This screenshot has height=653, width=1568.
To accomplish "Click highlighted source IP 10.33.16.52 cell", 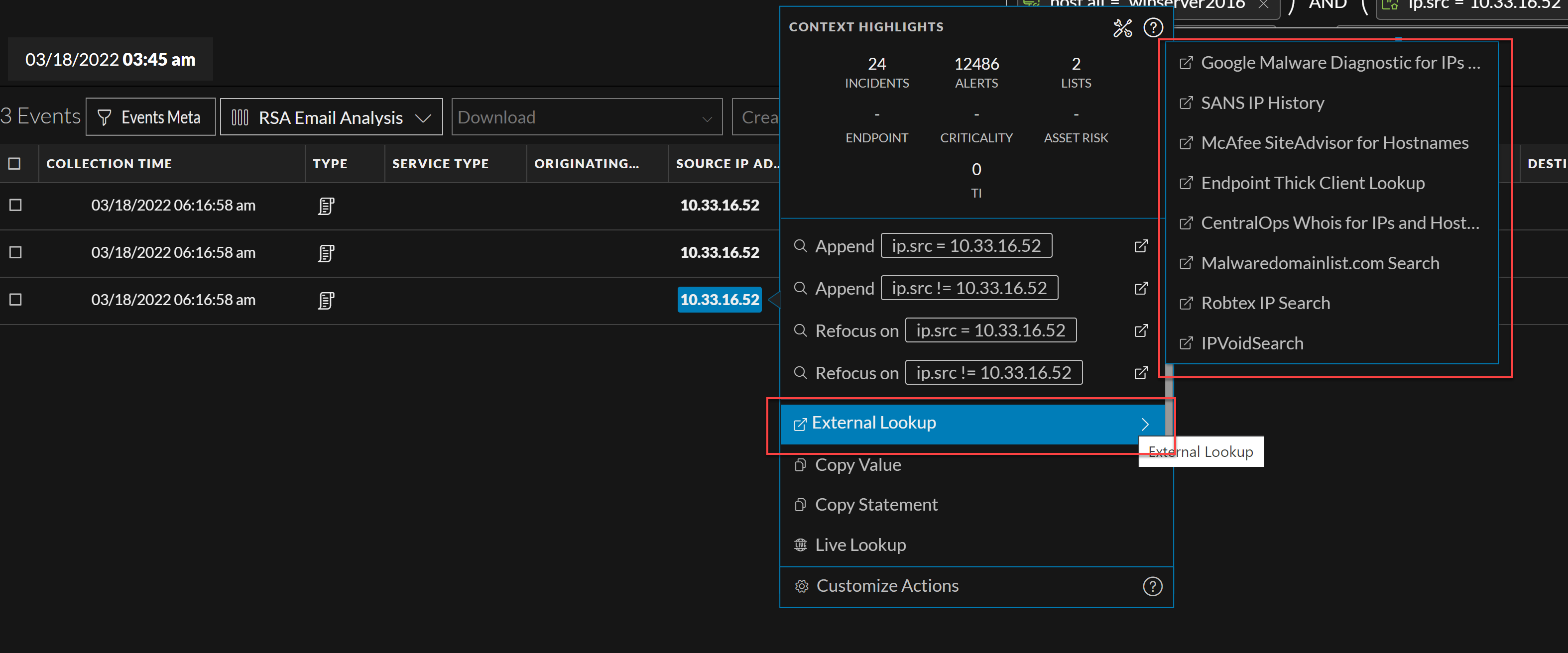I will [x=719, y=300].
